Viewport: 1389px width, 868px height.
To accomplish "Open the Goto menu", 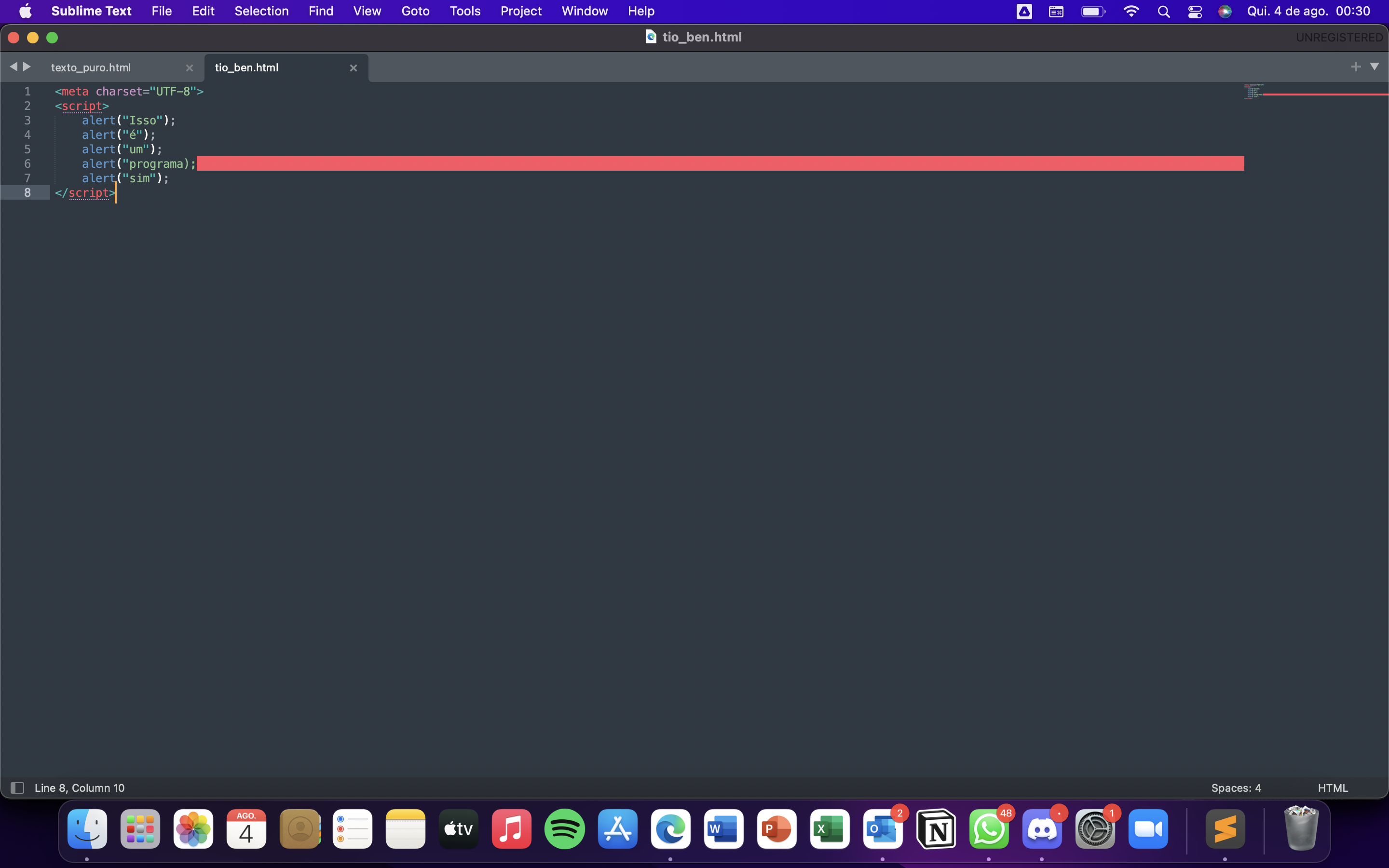I will [x=415, y=11].
